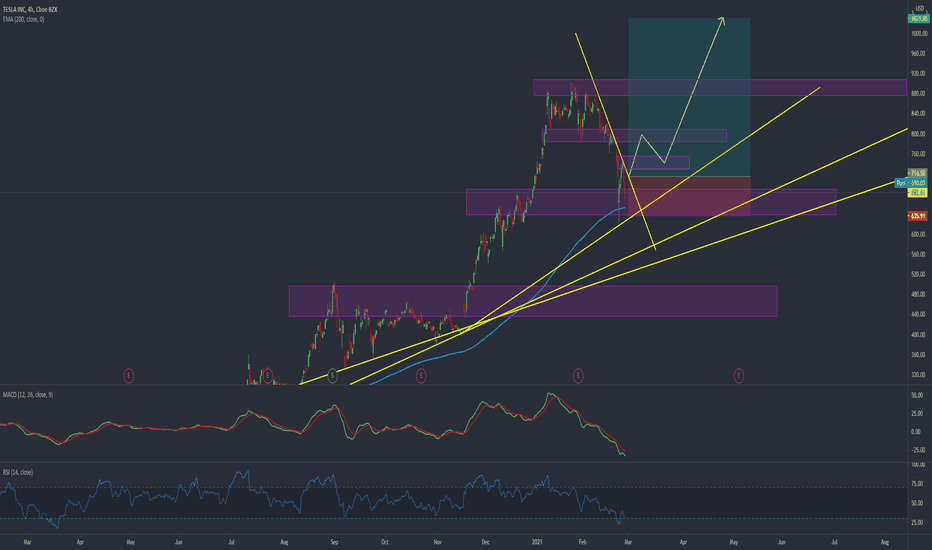Click the red RSI overbought dotted line
This screenshot has height=550, width=932.
(454, 488)
